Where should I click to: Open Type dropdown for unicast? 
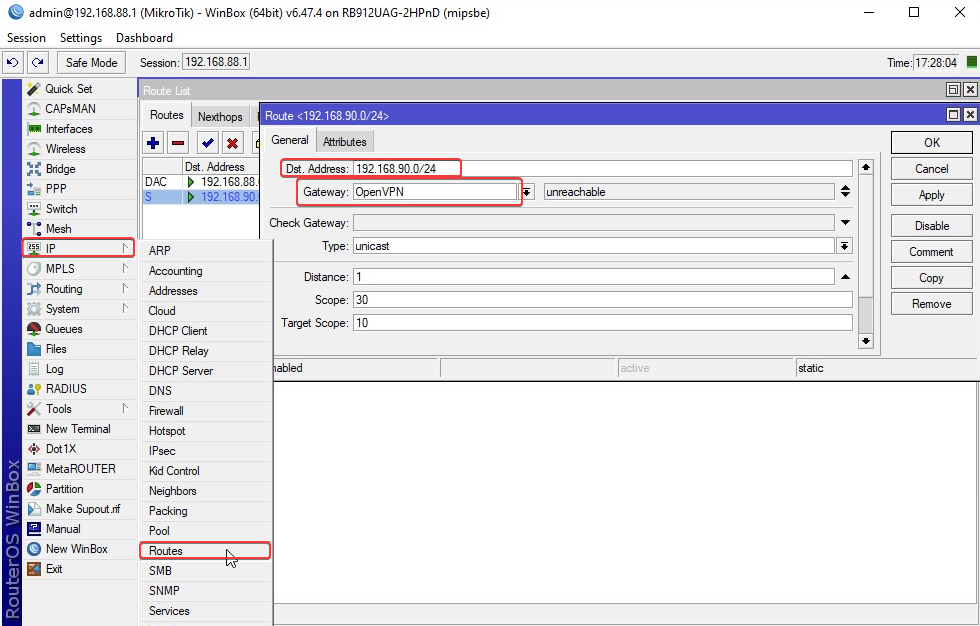click(844, 246)
